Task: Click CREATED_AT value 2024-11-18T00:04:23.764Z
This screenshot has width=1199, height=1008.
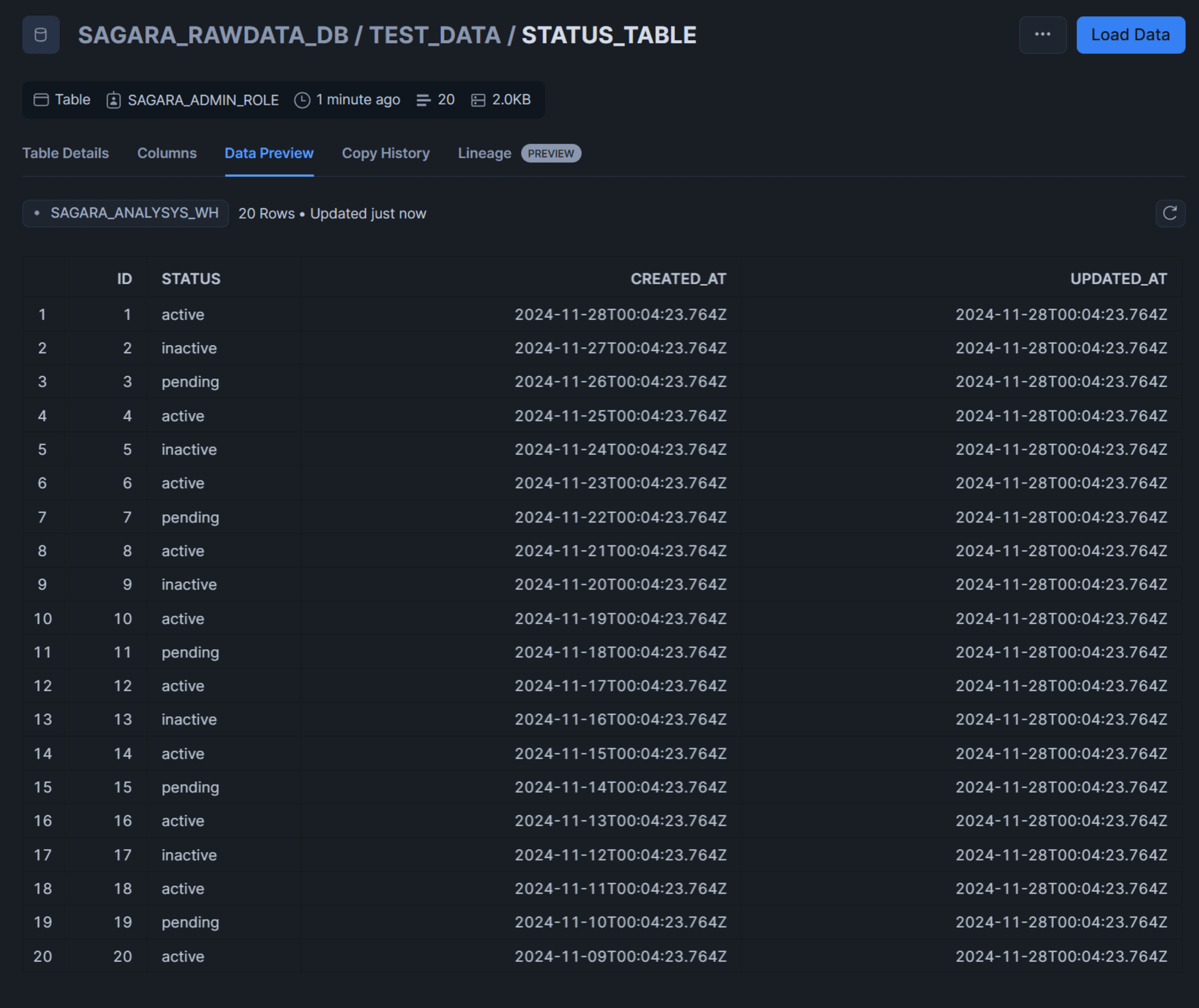Action: [620, 652]
